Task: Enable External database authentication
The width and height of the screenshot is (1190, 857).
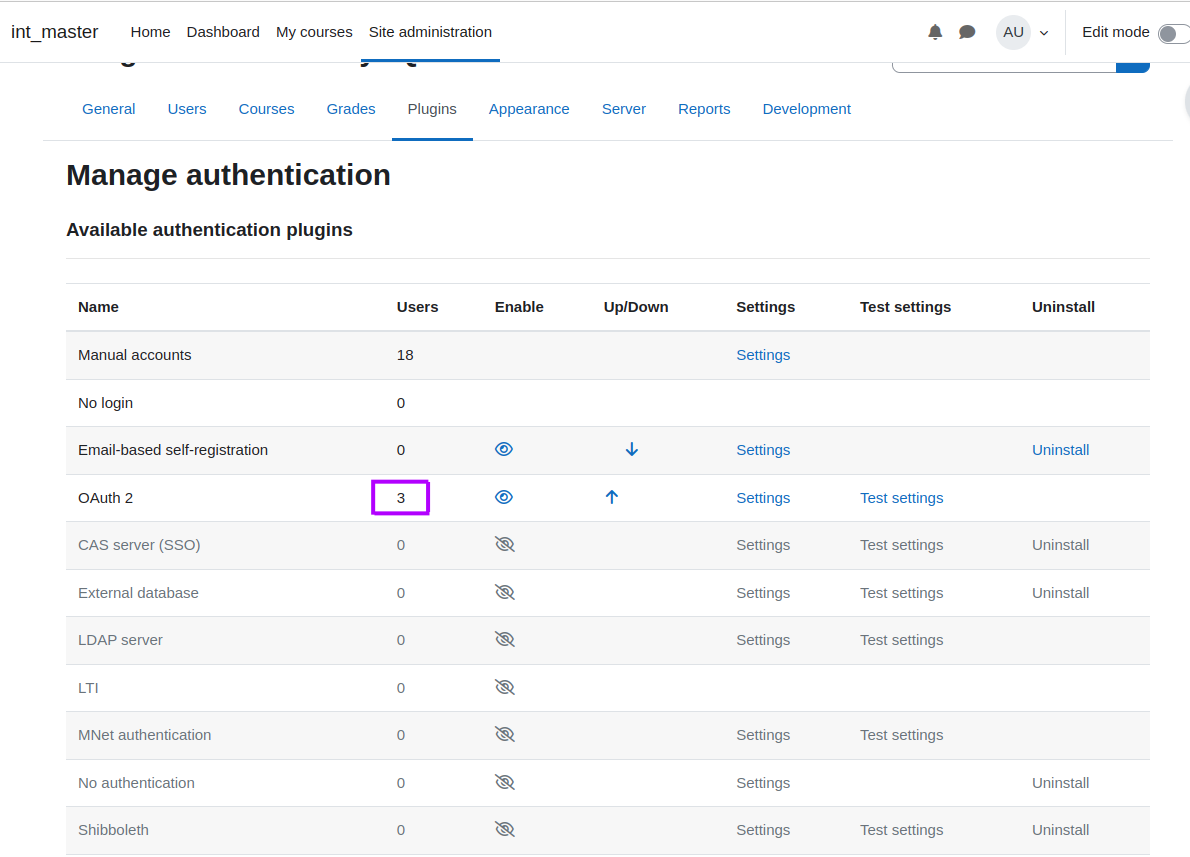Action: pyautogui.click(x=505, y=592)
